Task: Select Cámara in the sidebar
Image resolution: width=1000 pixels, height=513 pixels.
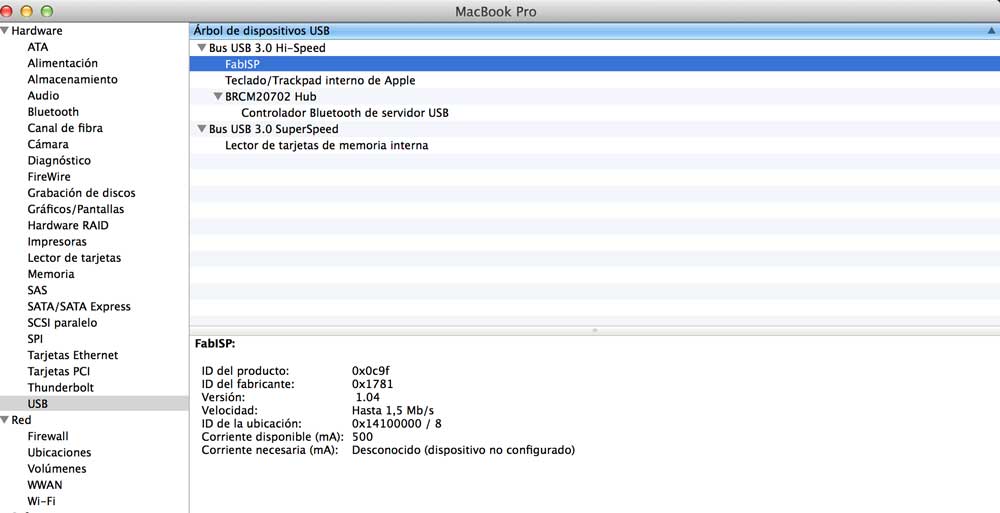Action: (48, 144)
